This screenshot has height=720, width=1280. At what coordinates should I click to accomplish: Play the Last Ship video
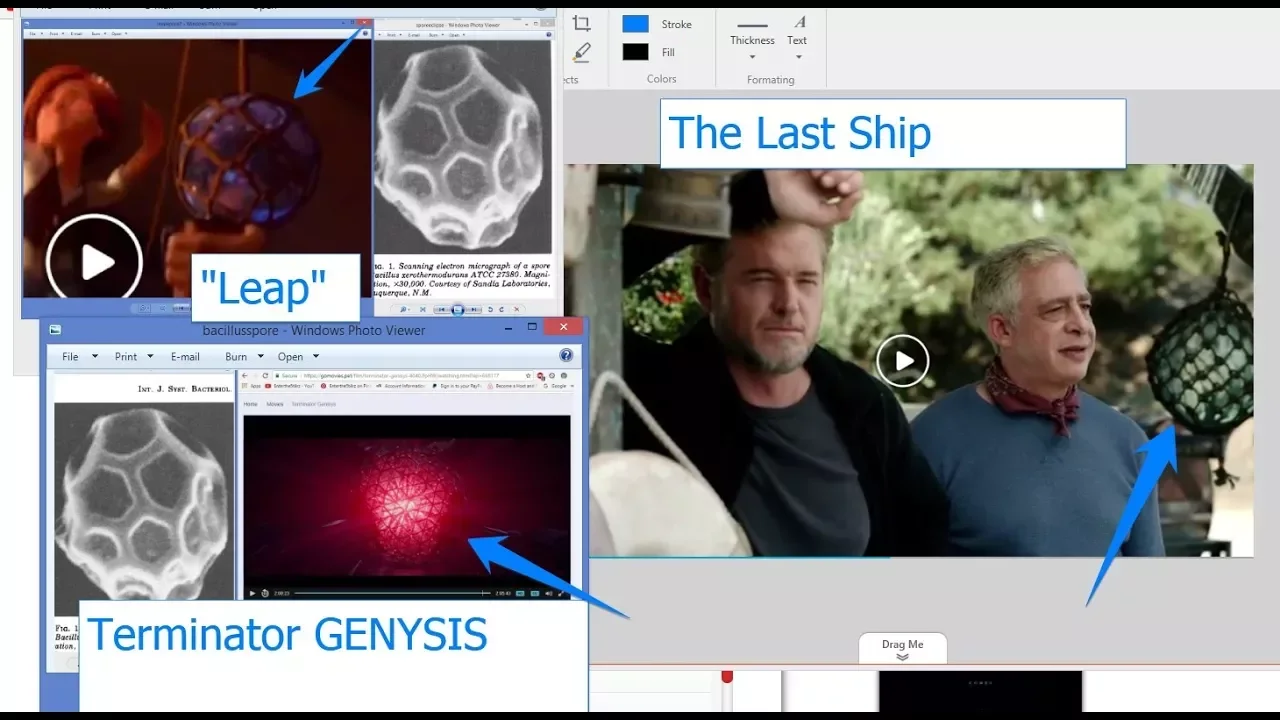(x=902, y=360)
